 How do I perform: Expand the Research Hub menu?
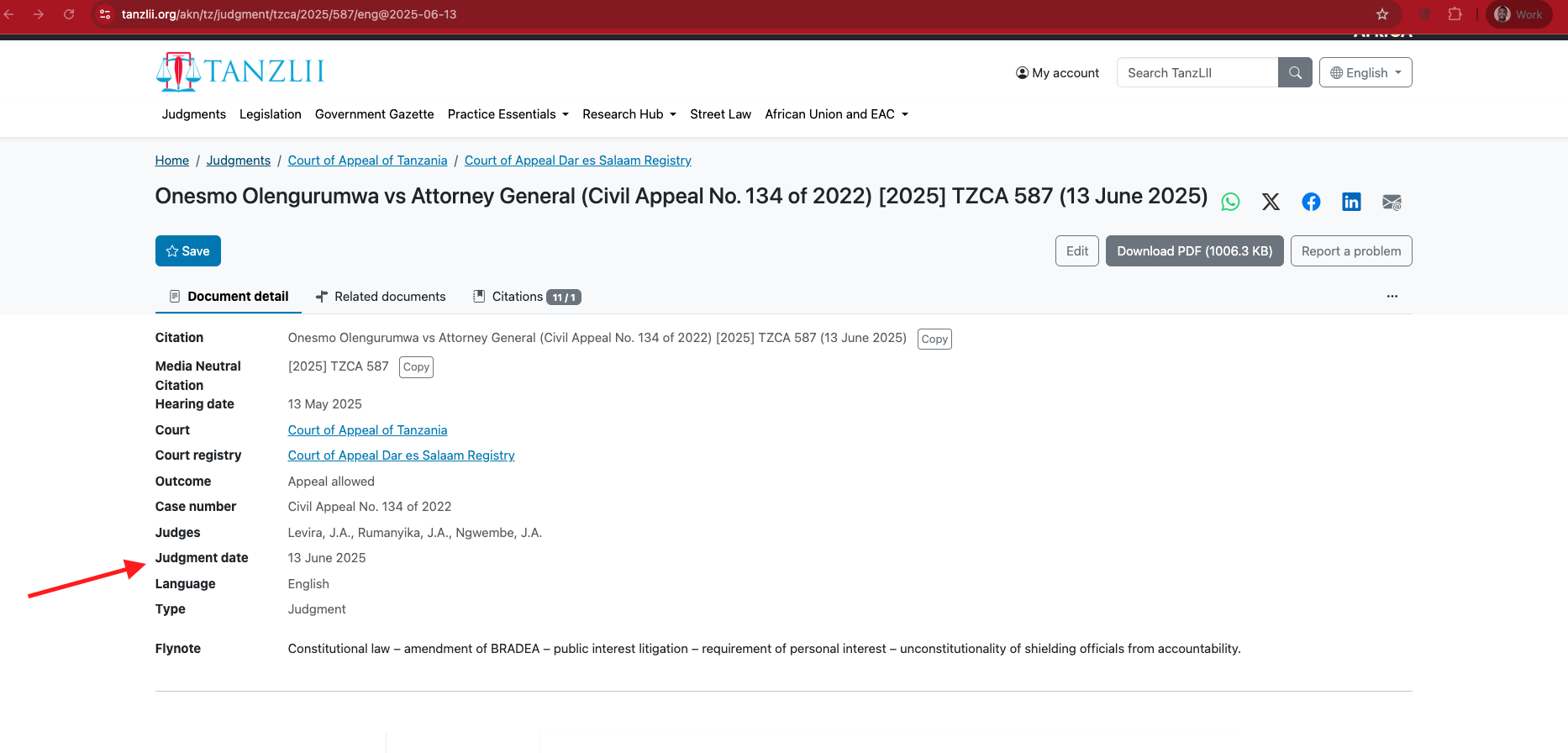(629, 114)
